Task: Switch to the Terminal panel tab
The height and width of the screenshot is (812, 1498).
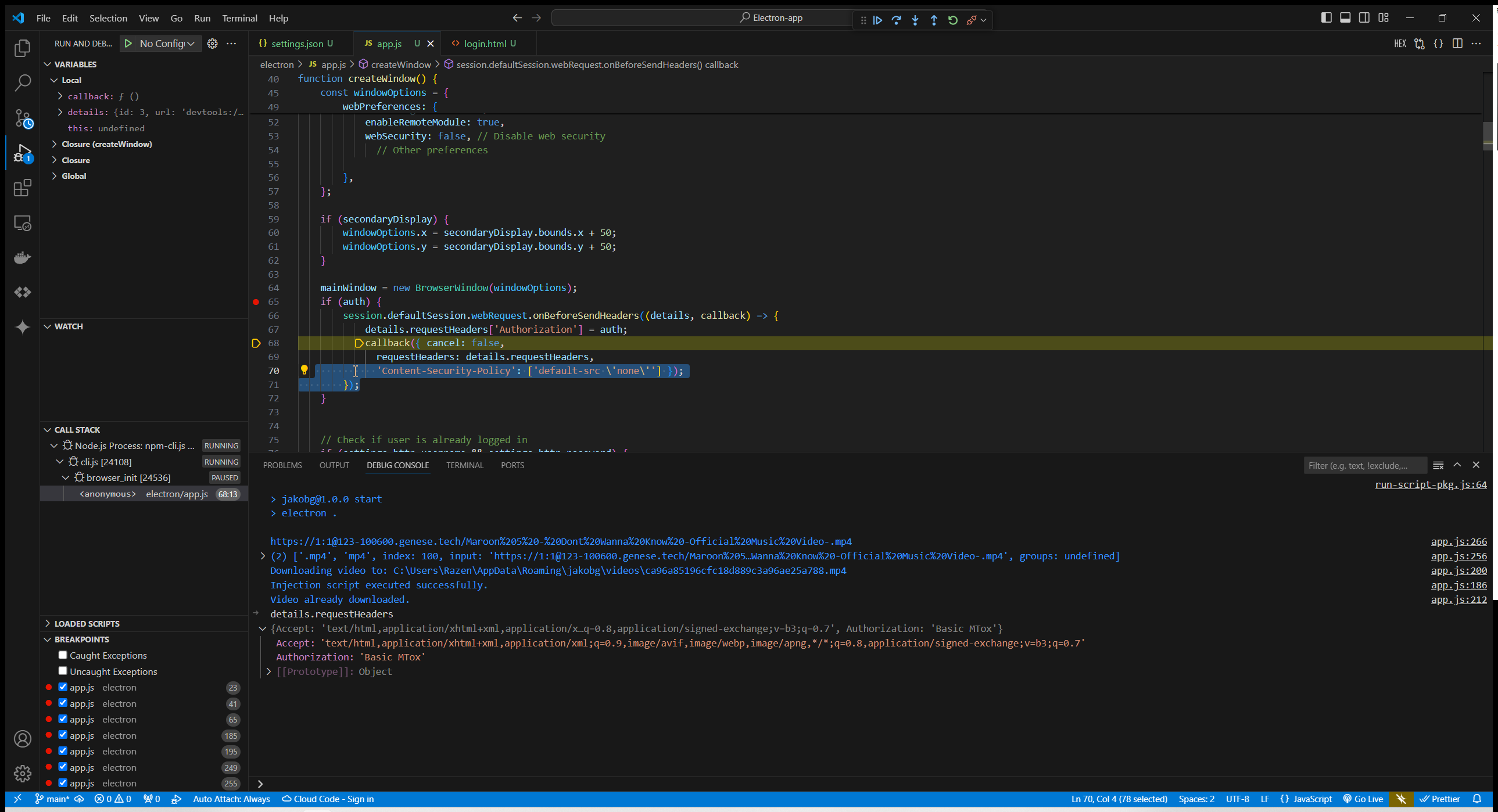Action: (x=464, y=465)
